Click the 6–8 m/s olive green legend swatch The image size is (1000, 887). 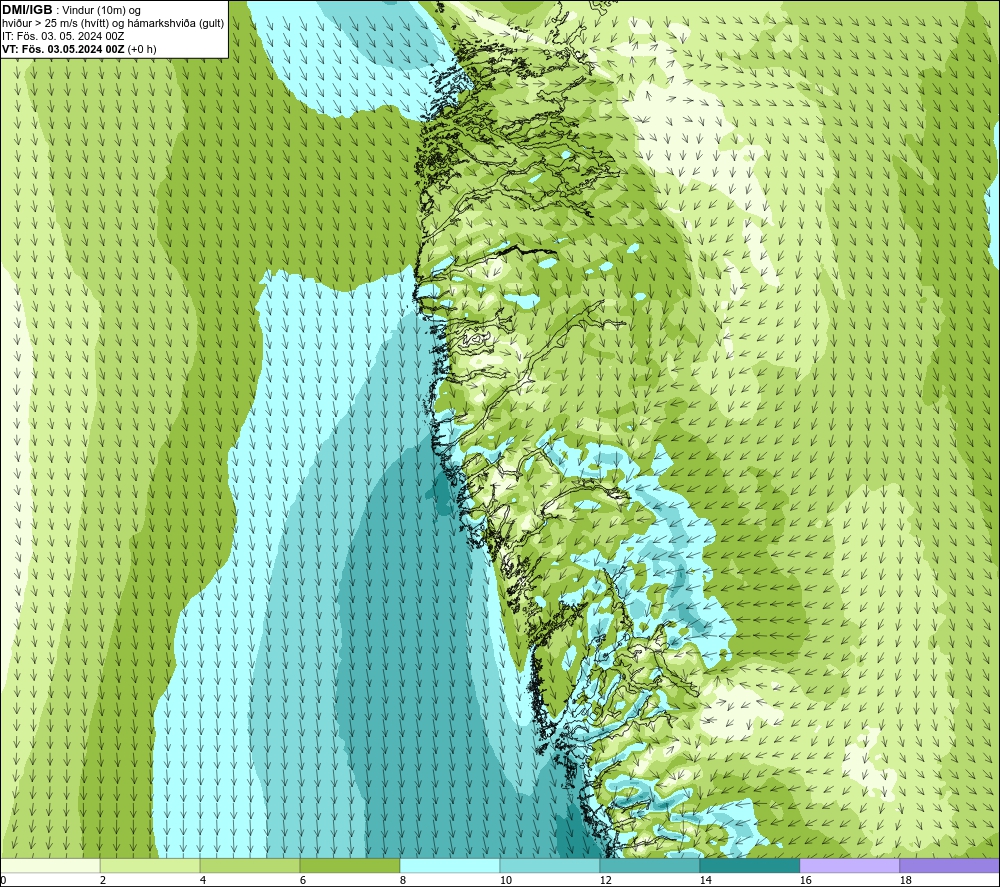(350, 865)
